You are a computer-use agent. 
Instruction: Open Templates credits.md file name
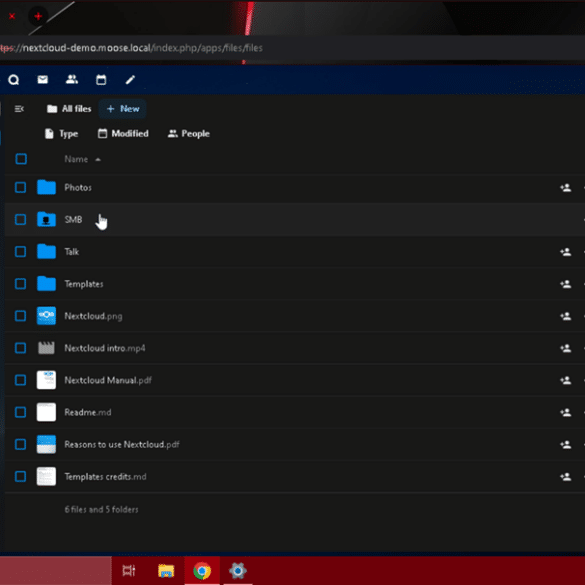[105, 476]
